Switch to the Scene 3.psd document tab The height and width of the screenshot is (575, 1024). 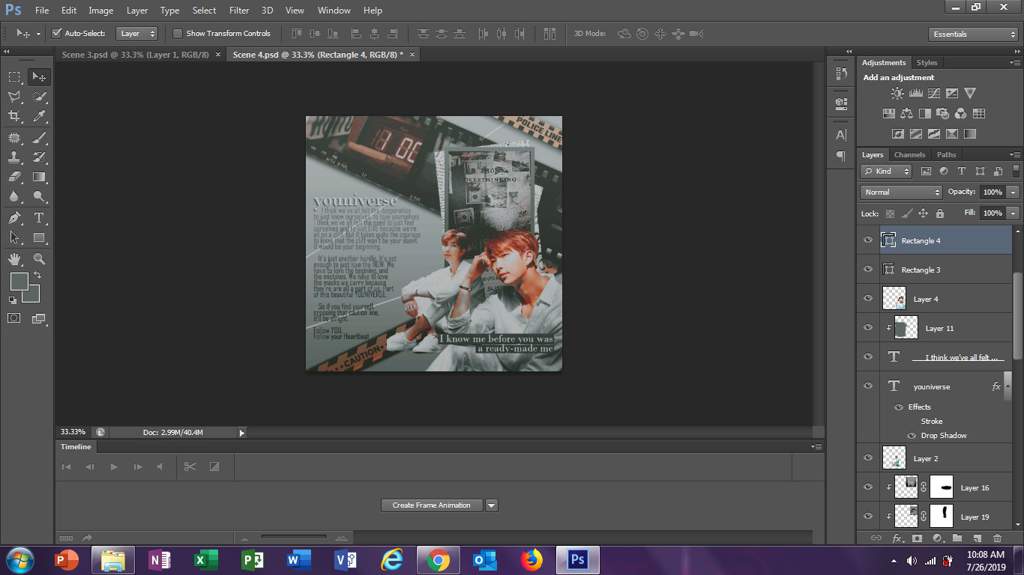tap(135, 55)
